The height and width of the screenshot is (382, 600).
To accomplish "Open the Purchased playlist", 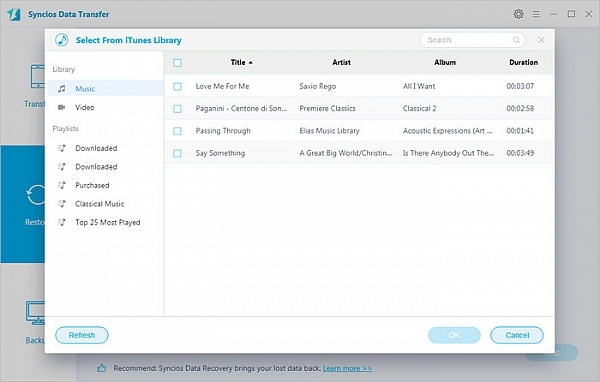I will tap(92, 185).
